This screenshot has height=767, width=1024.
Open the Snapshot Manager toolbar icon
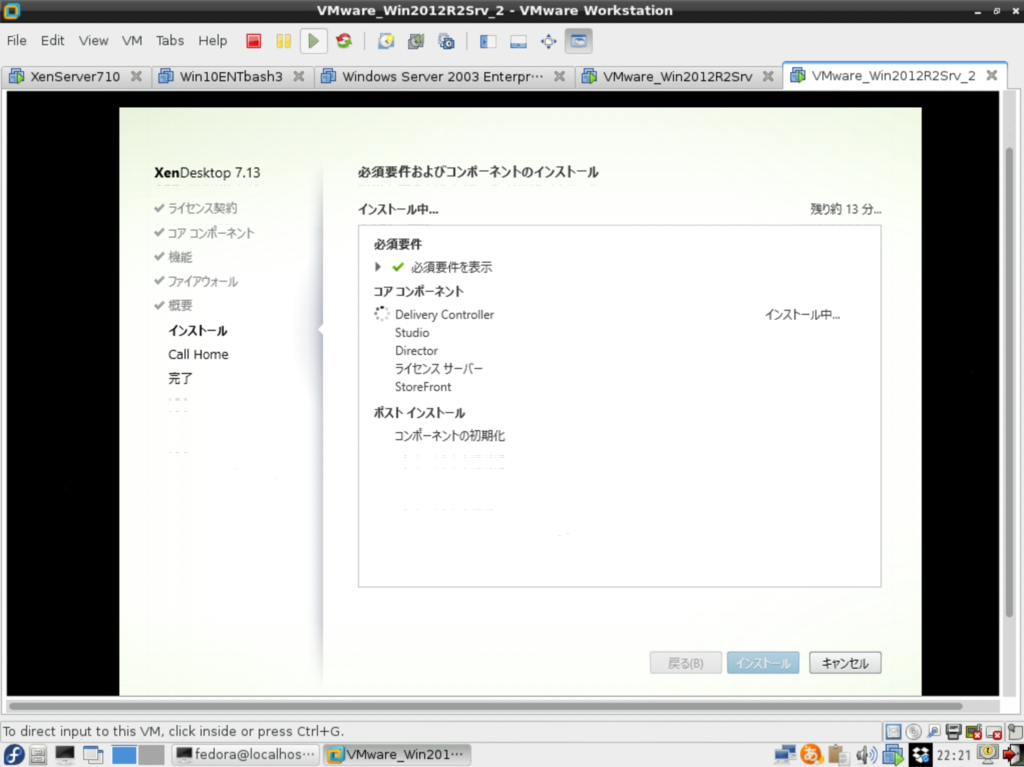447,41
